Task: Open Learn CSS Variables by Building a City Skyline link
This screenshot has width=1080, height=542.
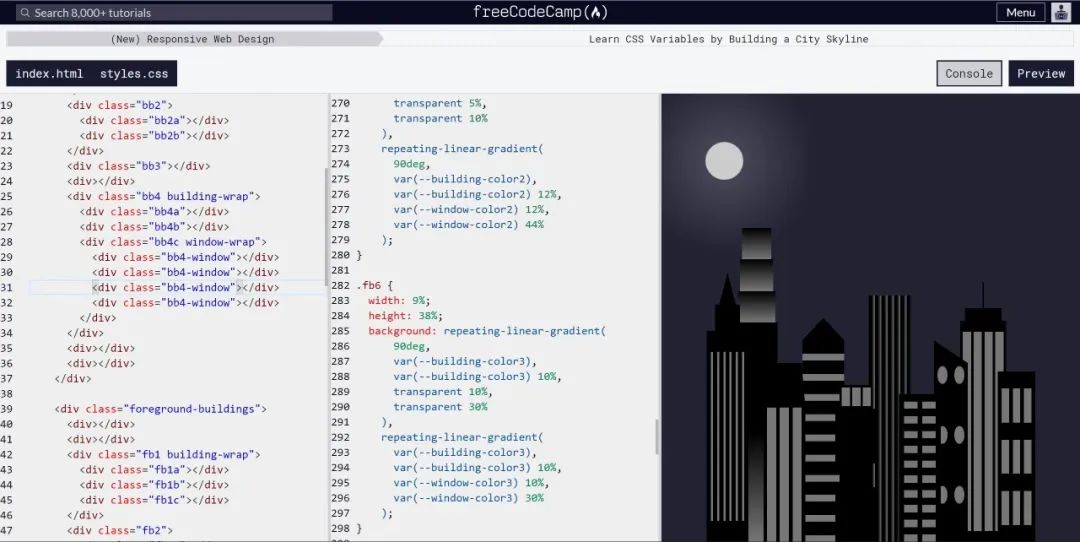Action: tap(728, 39)
